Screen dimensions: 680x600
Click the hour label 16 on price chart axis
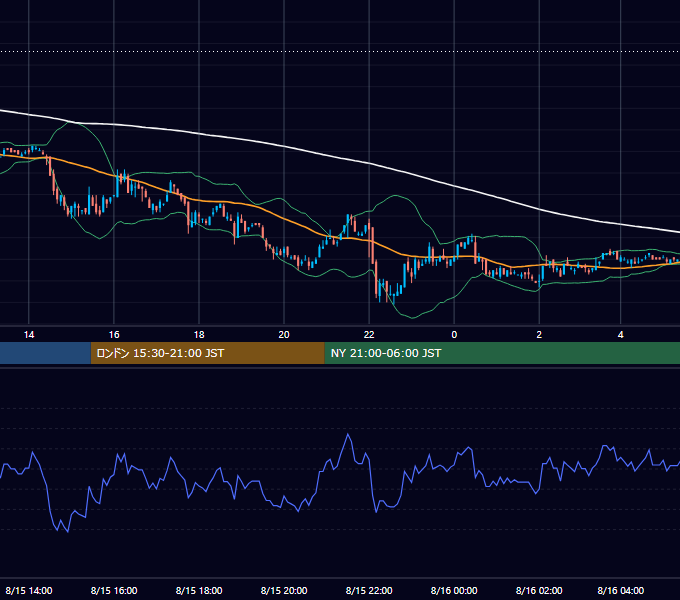(114, 335)
